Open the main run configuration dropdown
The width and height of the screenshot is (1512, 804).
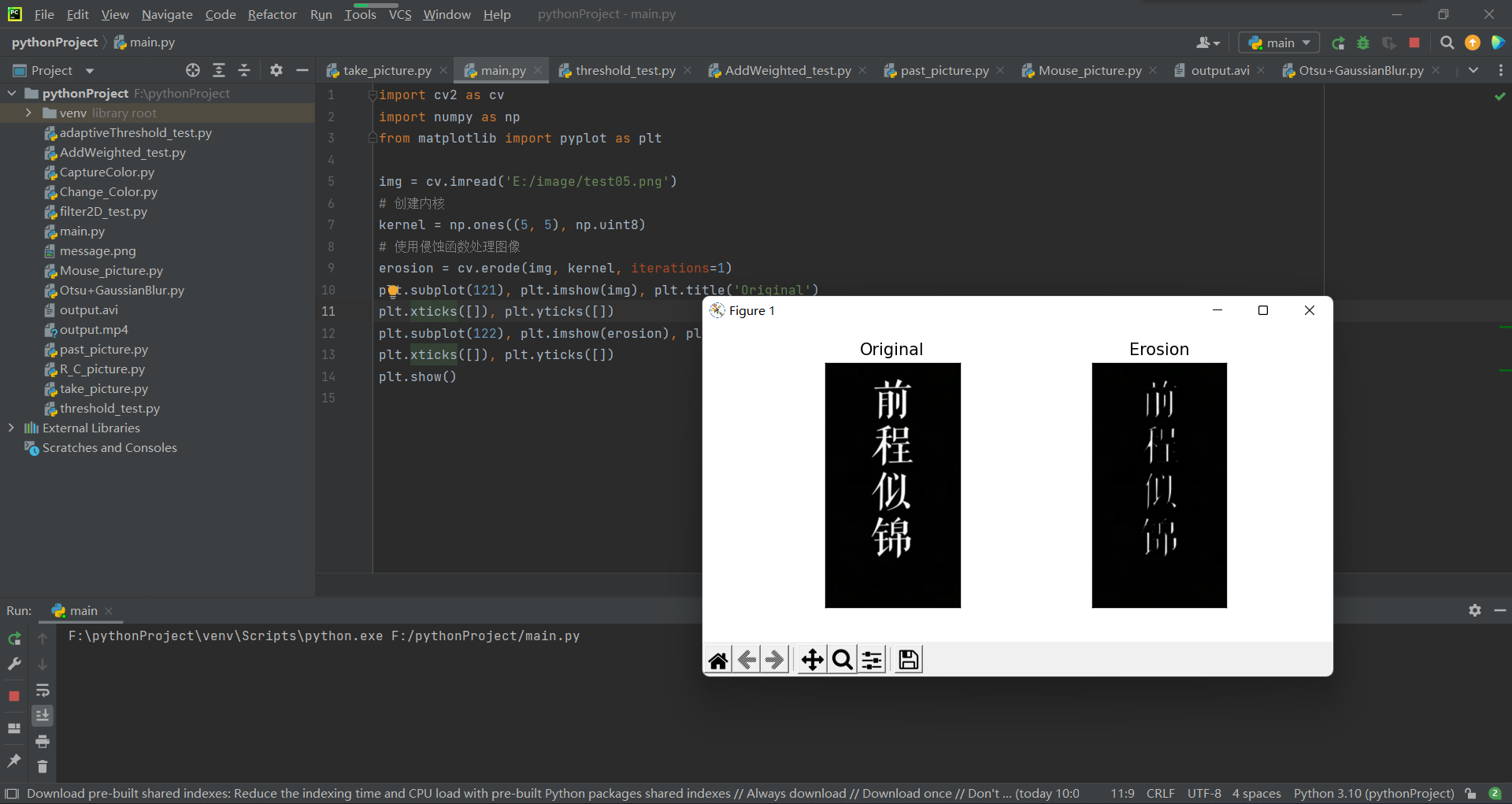pyautogui.click(x=1279, y=43)
